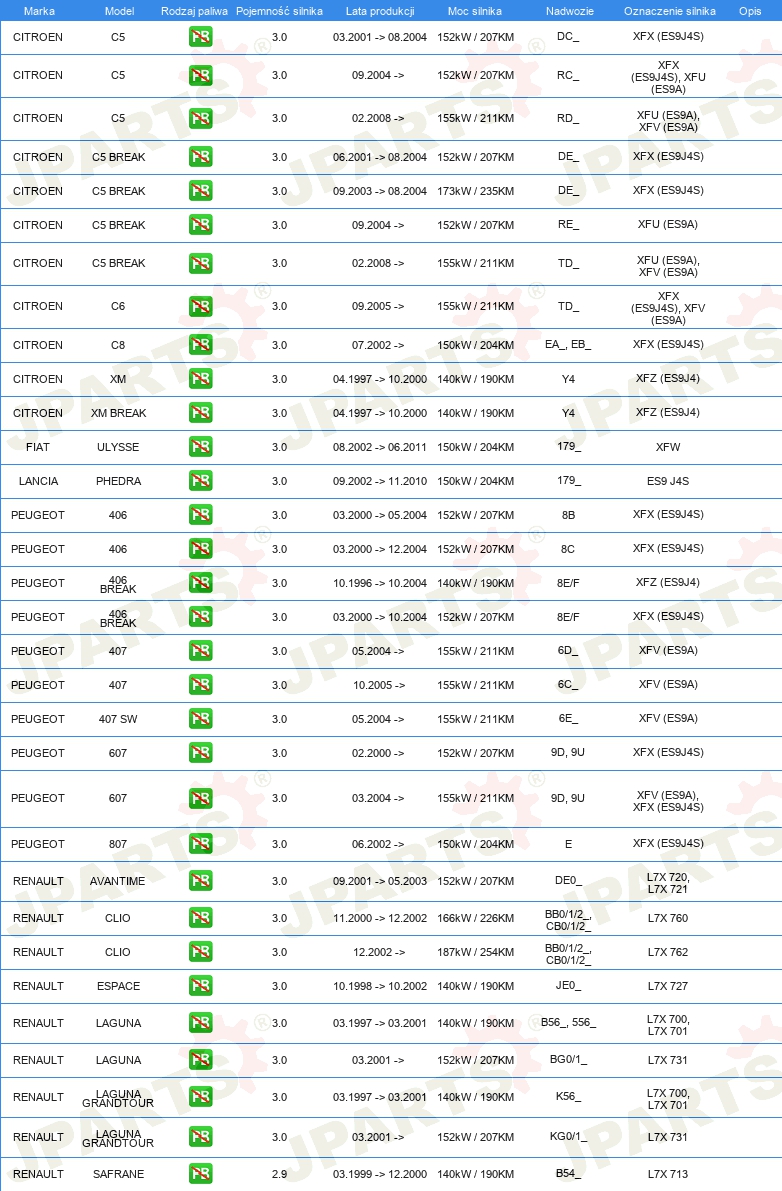Select the ES9 J4S engine code cell
Image resolution: width=782 pixels, height=1191 pixels.
(668, 481)
